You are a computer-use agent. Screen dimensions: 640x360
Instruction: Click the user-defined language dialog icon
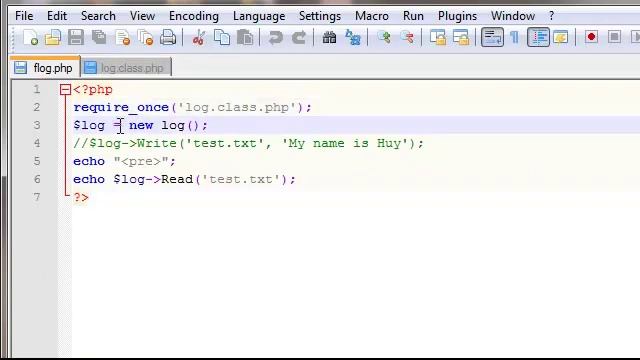[561, 38]
